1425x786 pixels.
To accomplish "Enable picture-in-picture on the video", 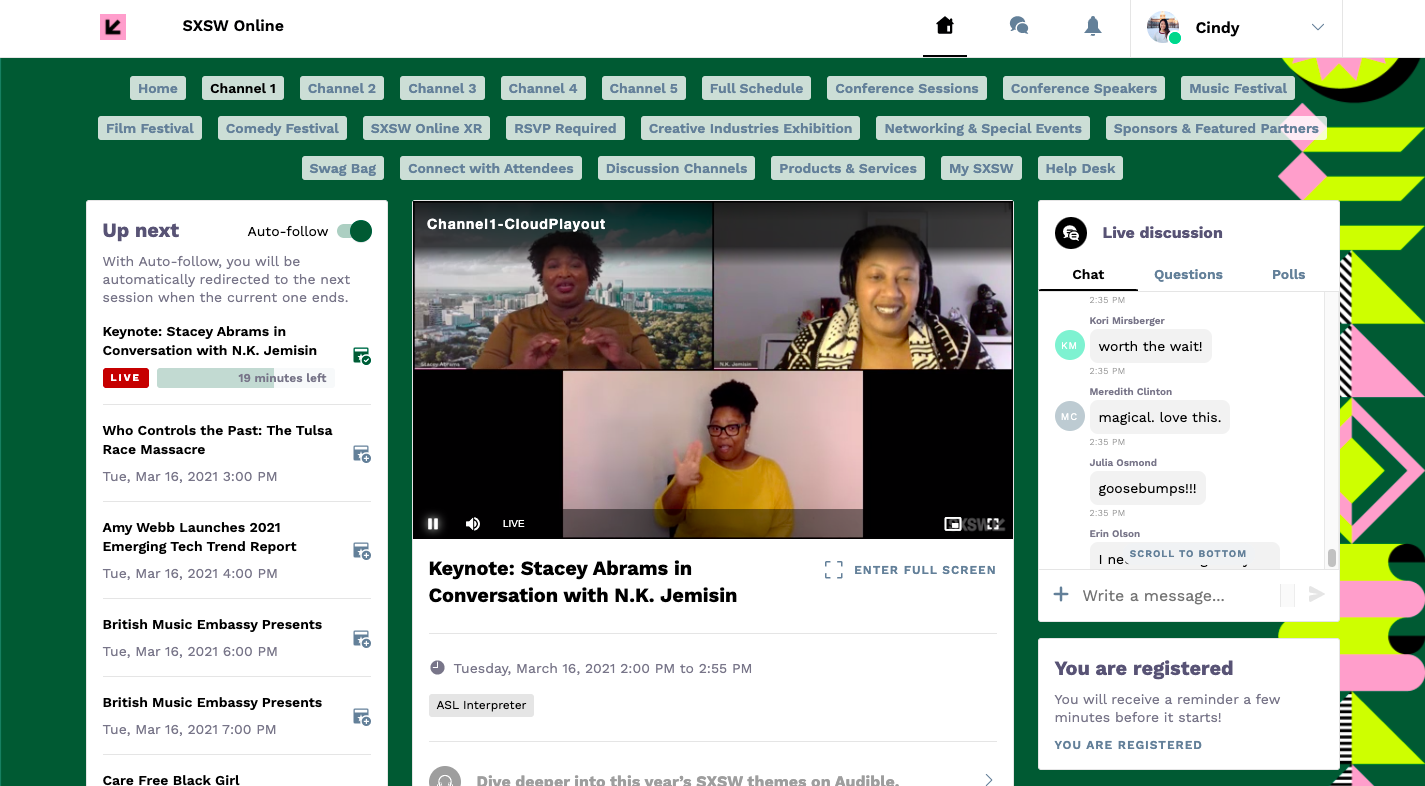I will [953, 523].
